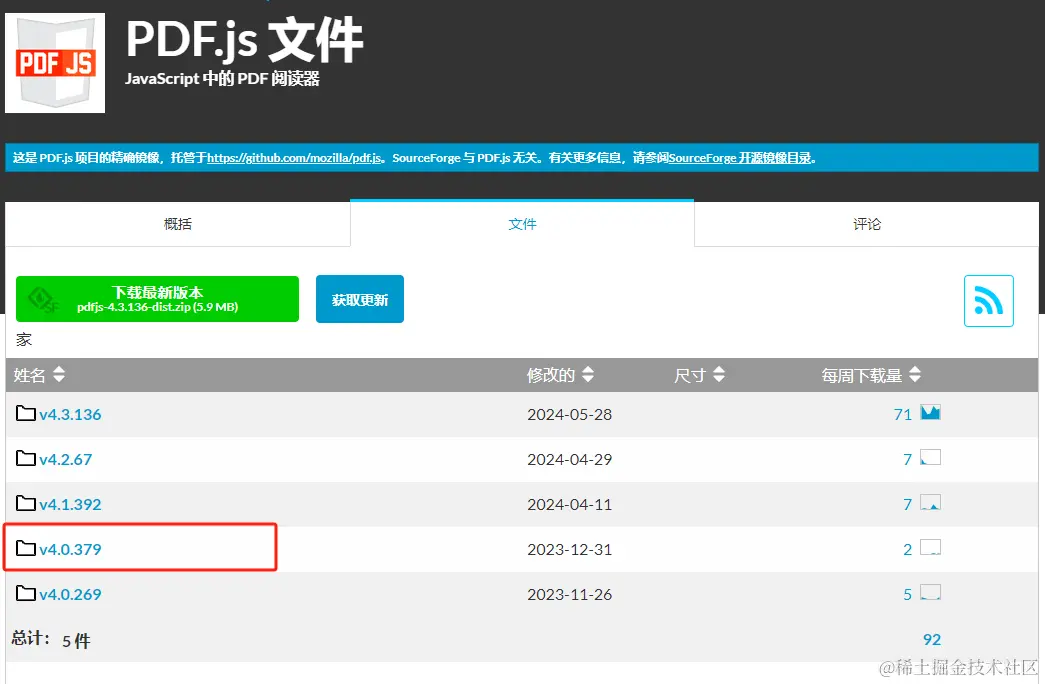This screenshot has height=684, width=1045.
Task: Open the SourceForge 开源镜像目录 link
Action: 740,158
